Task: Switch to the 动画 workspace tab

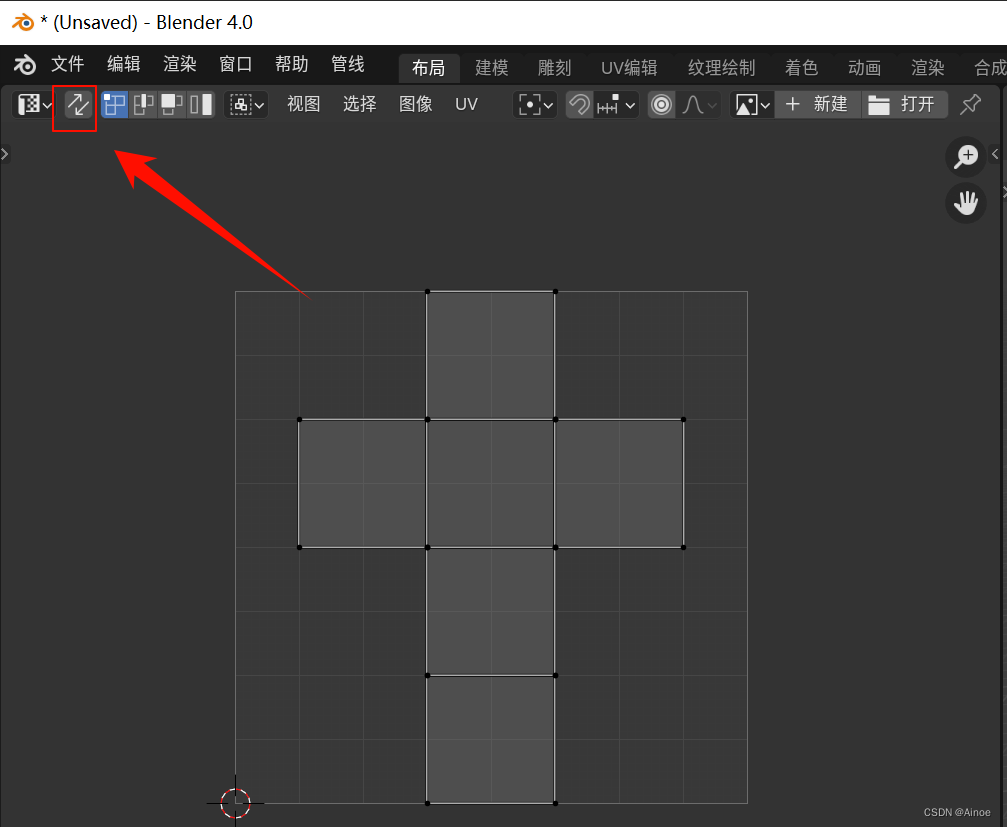Action: [864, 67]
